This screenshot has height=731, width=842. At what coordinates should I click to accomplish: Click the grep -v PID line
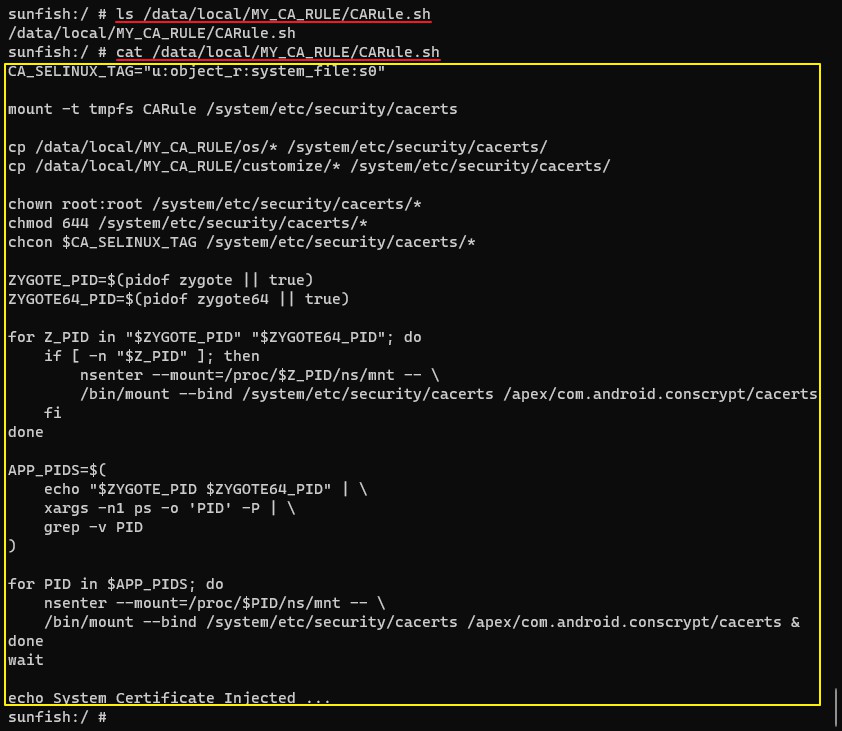(93, 527)
